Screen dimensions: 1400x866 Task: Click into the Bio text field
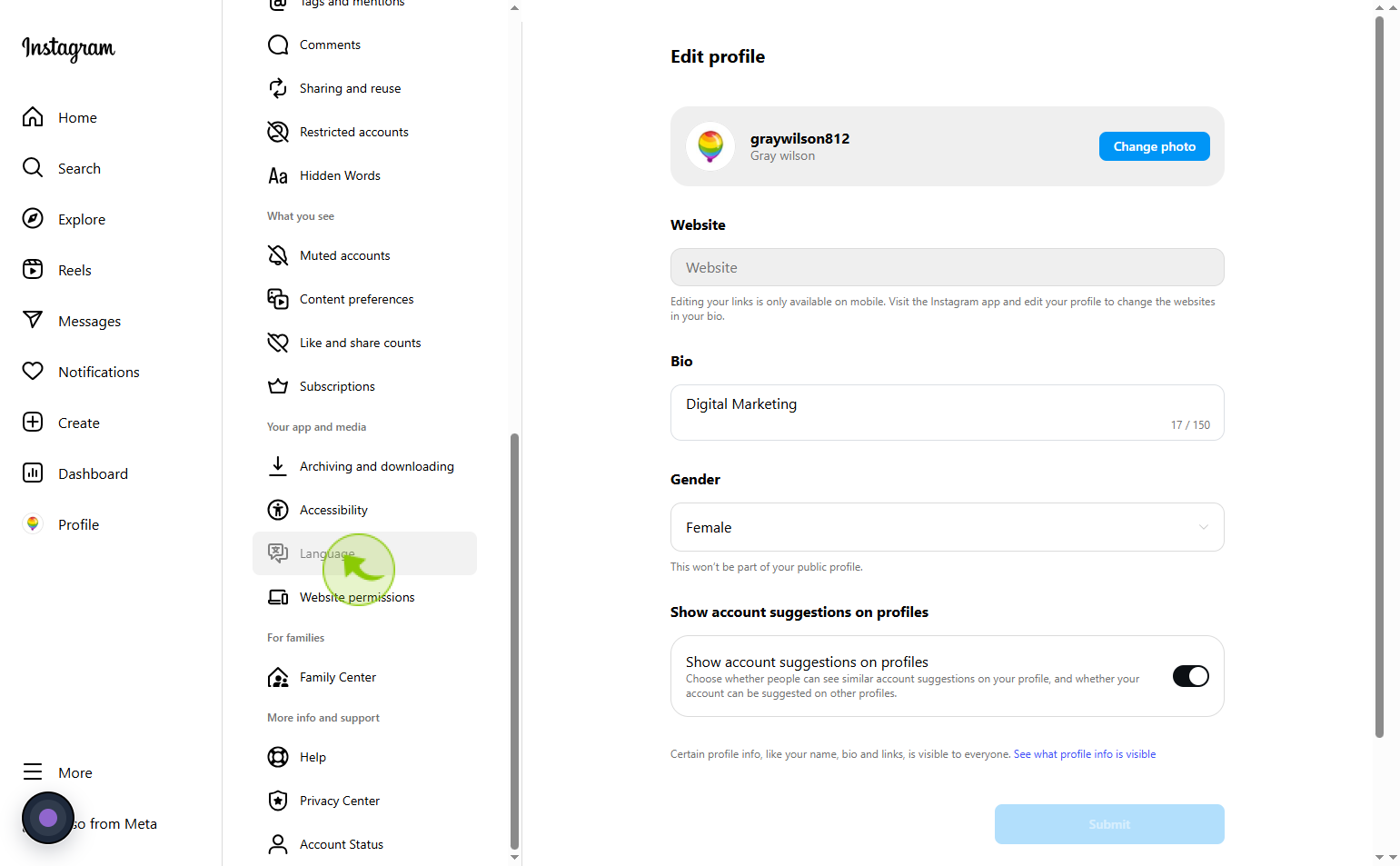pyautogui.click(x=947, y=413)
